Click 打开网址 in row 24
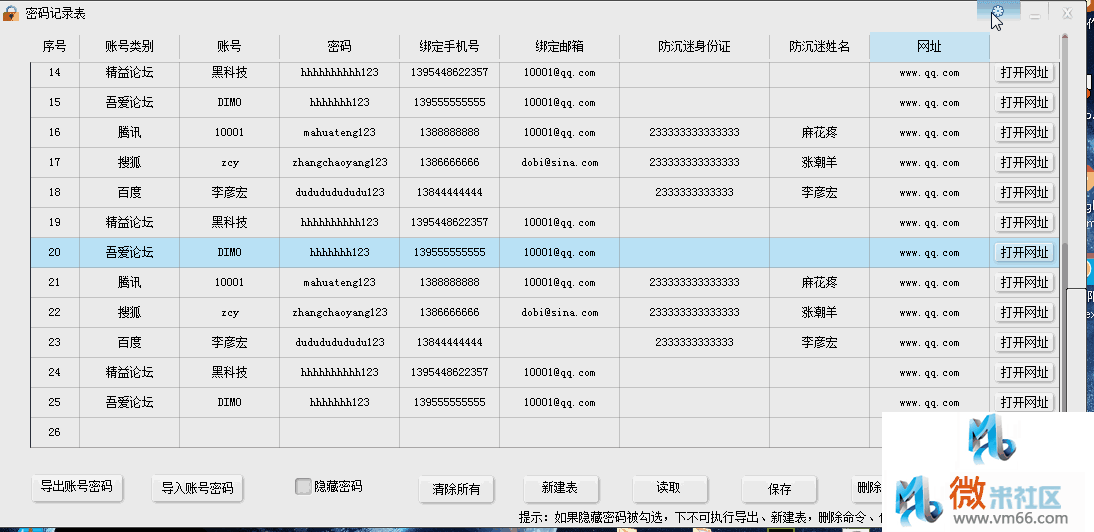Viewport: 1094px width, 532px height. [1024, 372]
